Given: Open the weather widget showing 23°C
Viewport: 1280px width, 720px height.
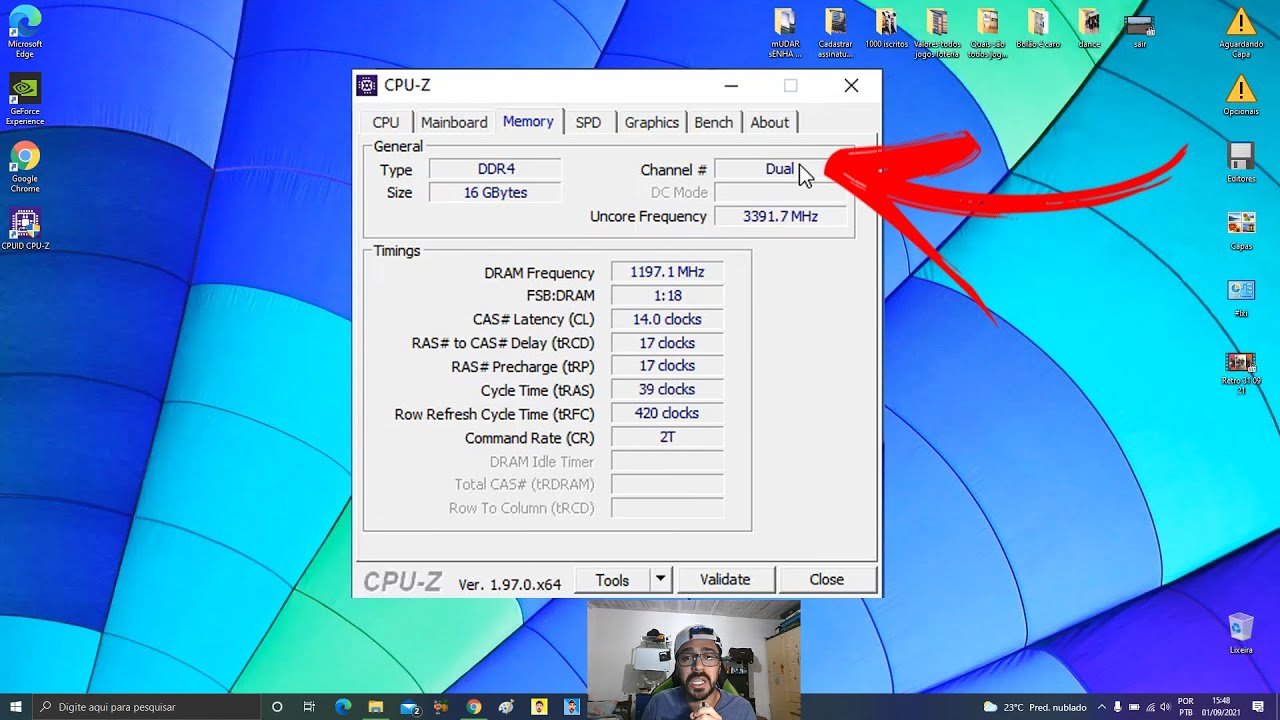Looking at the screenshot, I should [1035, 707].
